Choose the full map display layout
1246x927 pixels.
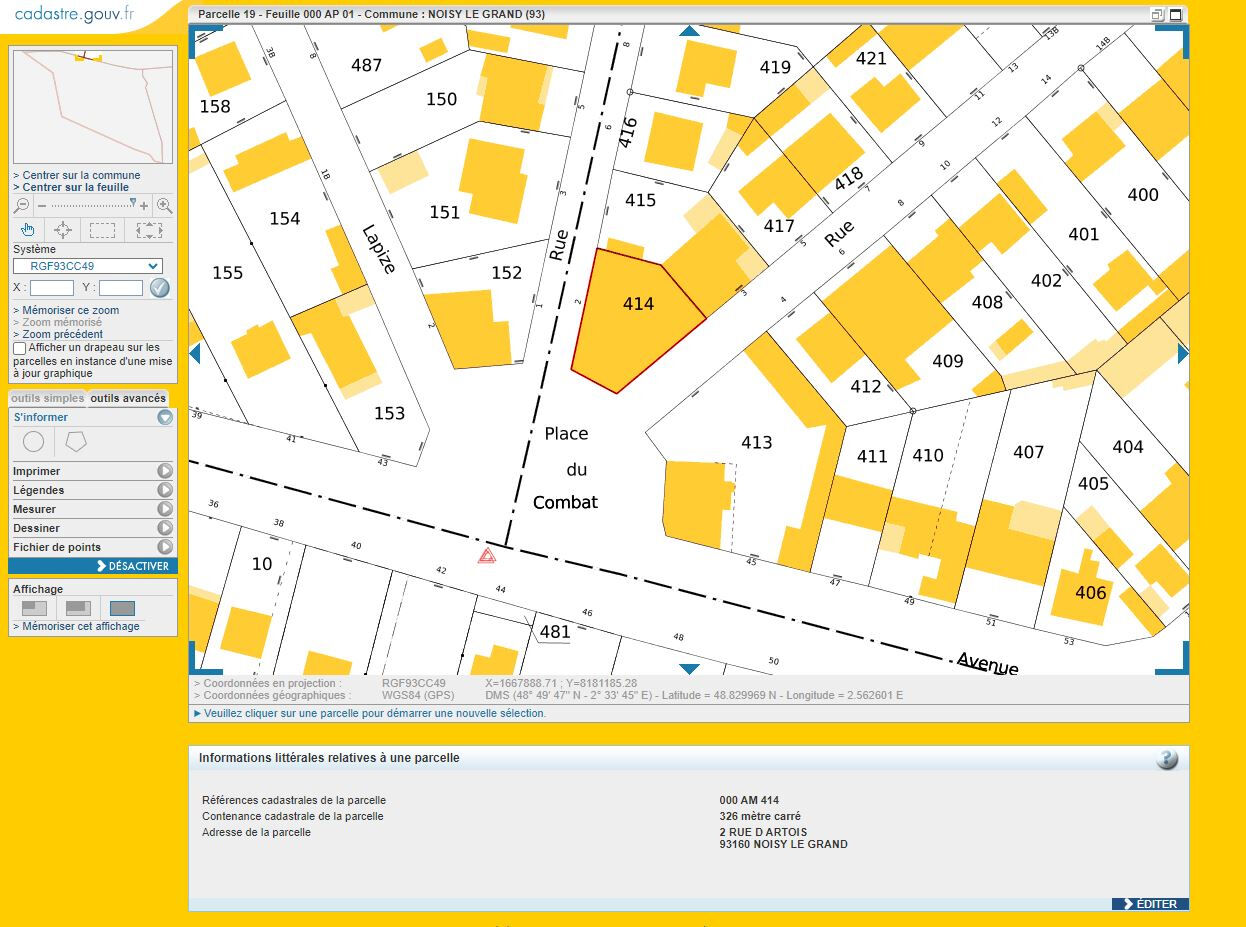coord(122,608)
